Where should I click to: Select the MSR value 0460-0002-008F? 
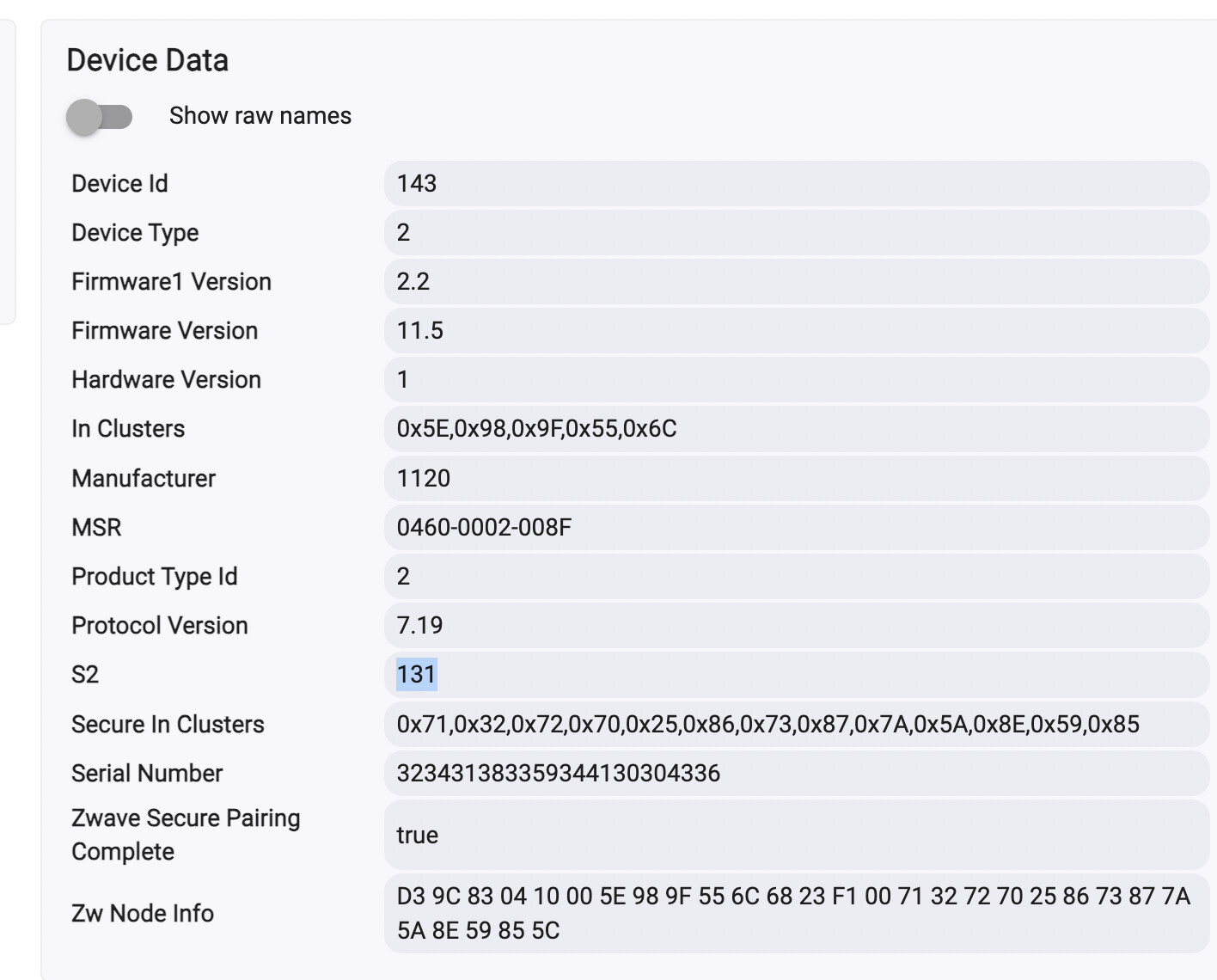[484, 527]
